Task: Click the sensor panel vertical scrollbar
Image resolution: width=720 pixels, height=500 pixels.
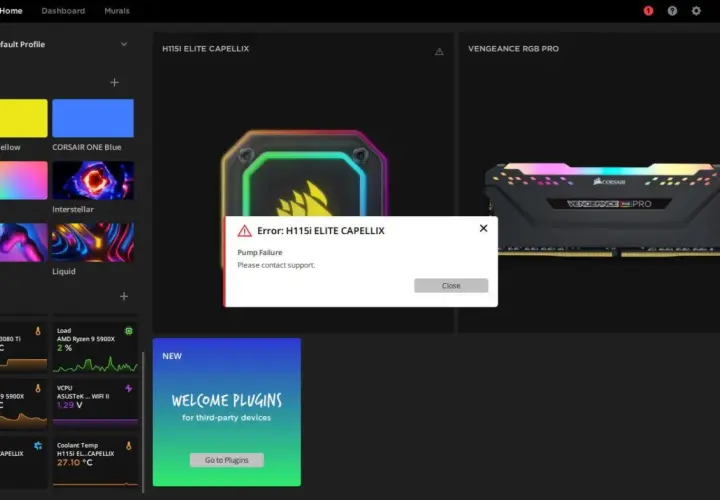Action: click(x=143, y=422)
